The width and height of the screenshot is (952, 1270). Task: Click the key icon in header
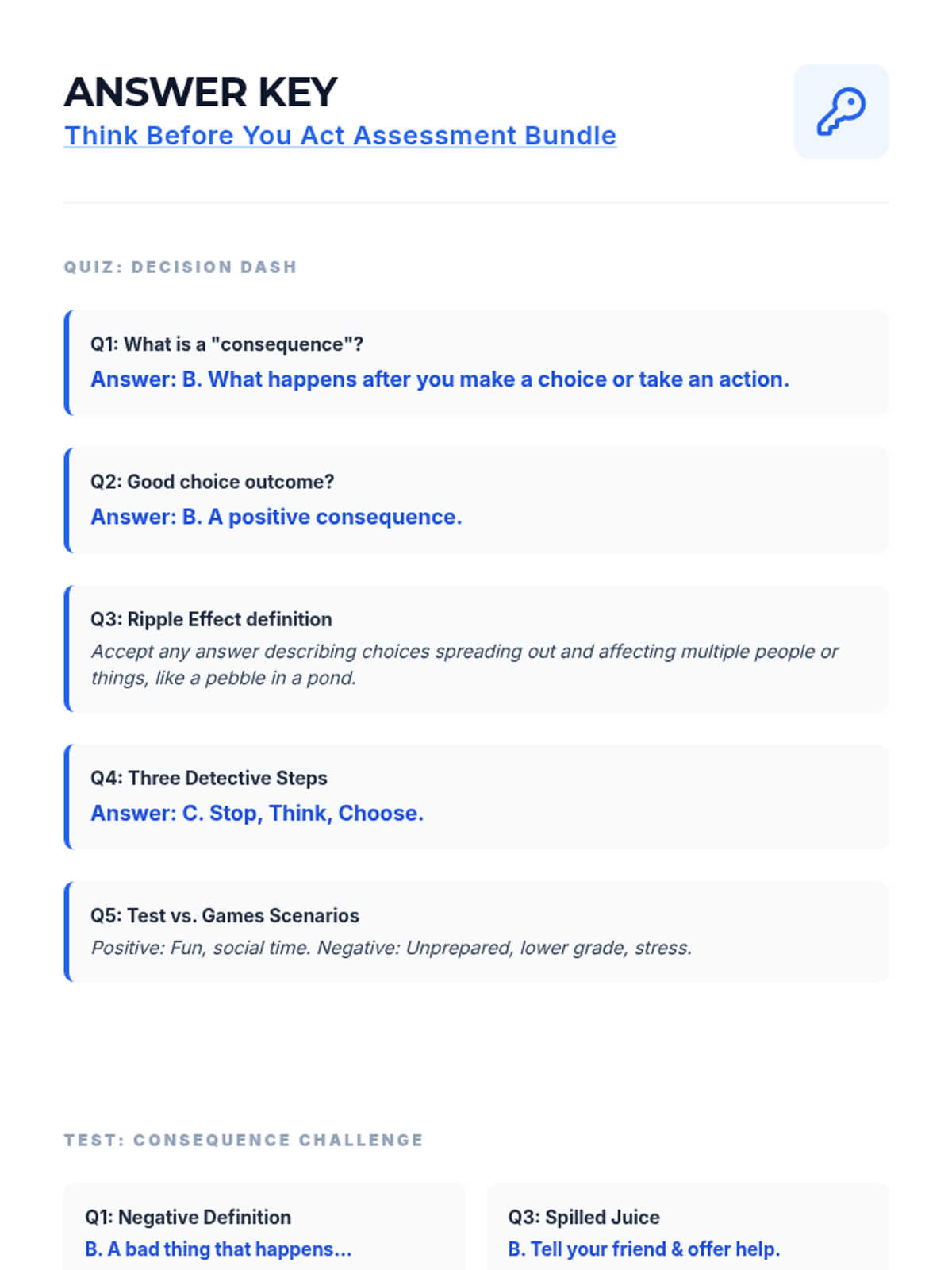pyautogui.click(x=841, y=112)
